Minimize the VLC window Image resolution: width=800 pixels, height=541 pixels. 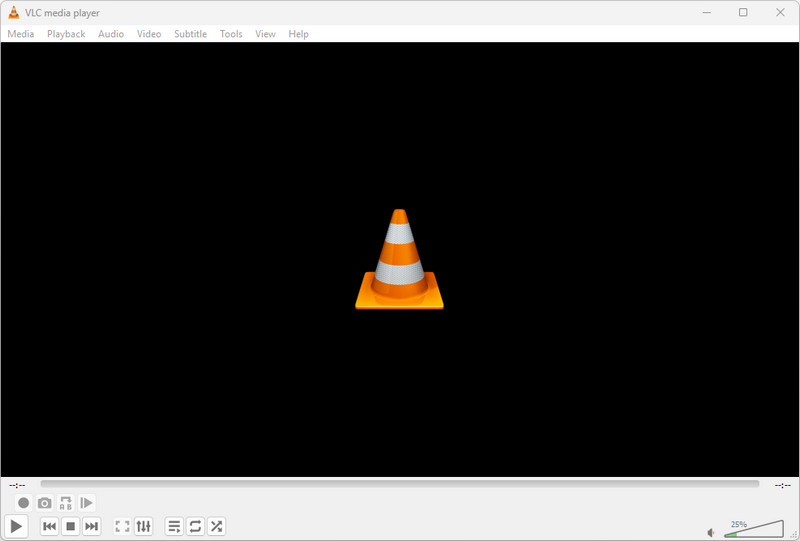point(707,13)
